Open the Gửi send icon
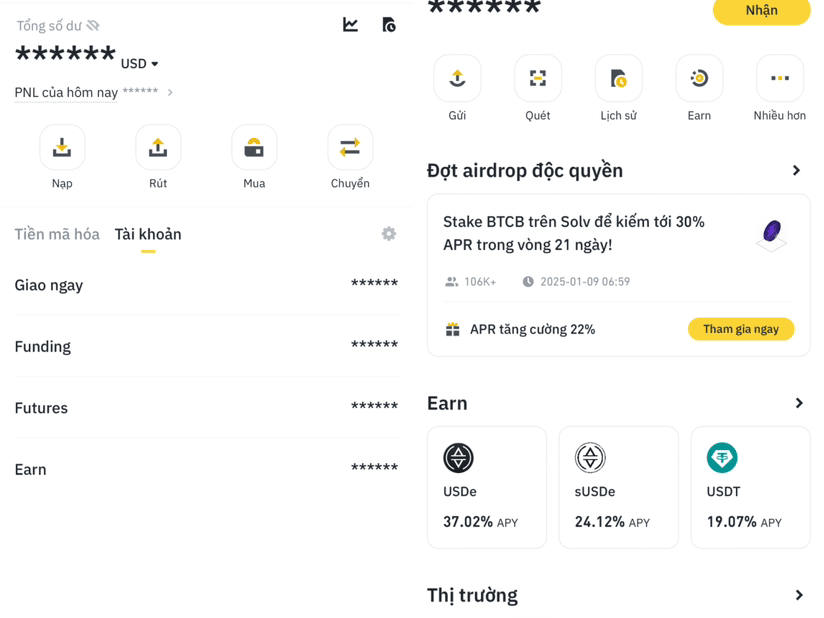Viewport: 824px width, 618px height. click(x=457, y=78)
